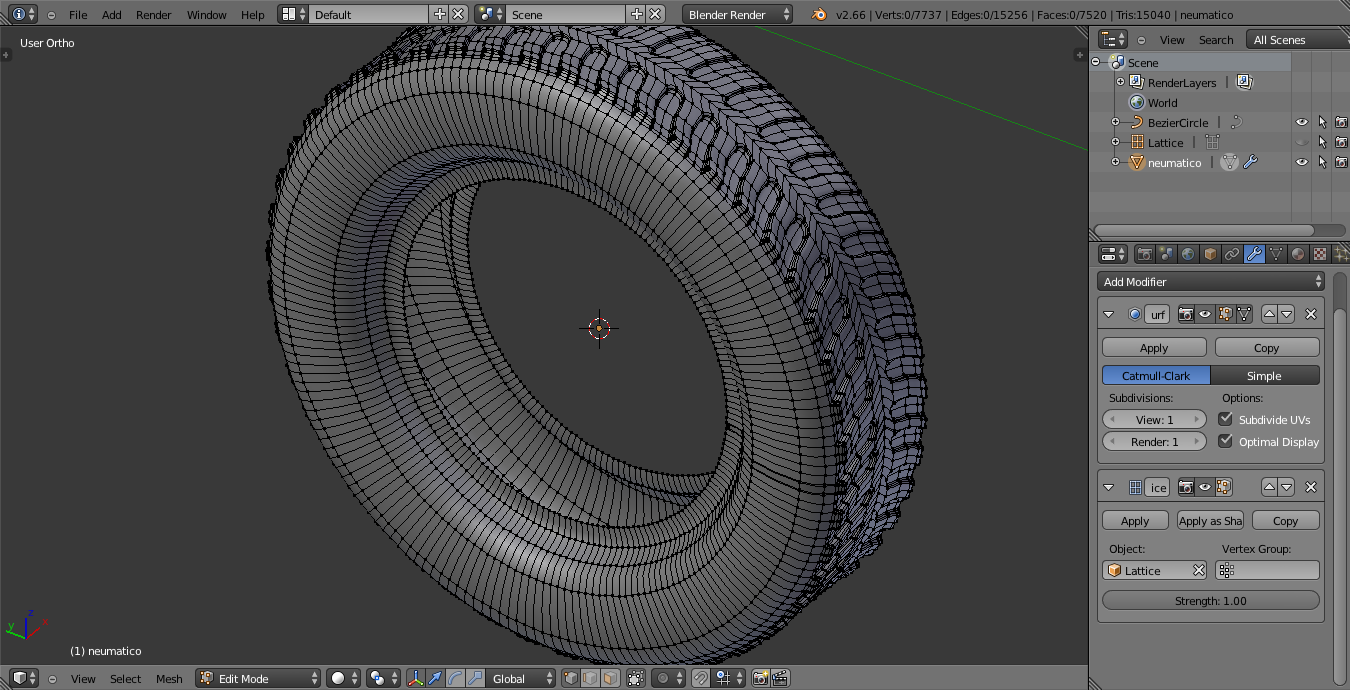The image size is (1350, 690).
Task: Remove the Lattice modifier
Action: point(1311,487)
